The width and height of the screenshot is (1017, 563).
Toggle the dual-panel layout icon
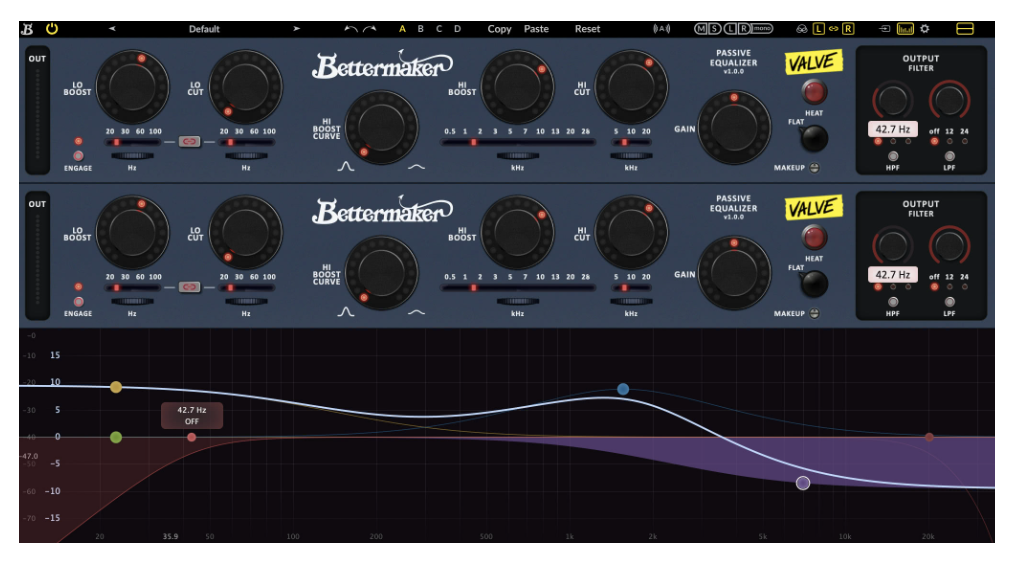965,29
